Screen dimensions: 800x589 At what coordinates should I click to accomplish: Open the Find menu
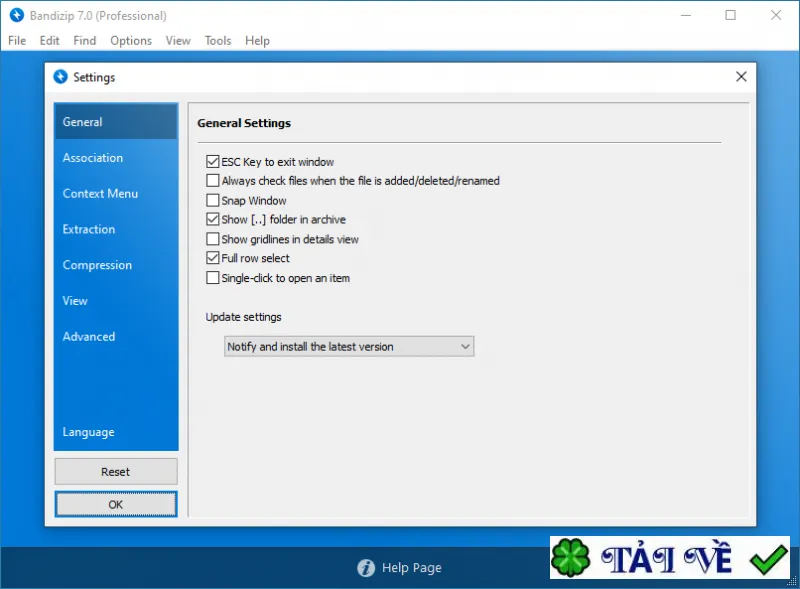click(x=85, y=40)
